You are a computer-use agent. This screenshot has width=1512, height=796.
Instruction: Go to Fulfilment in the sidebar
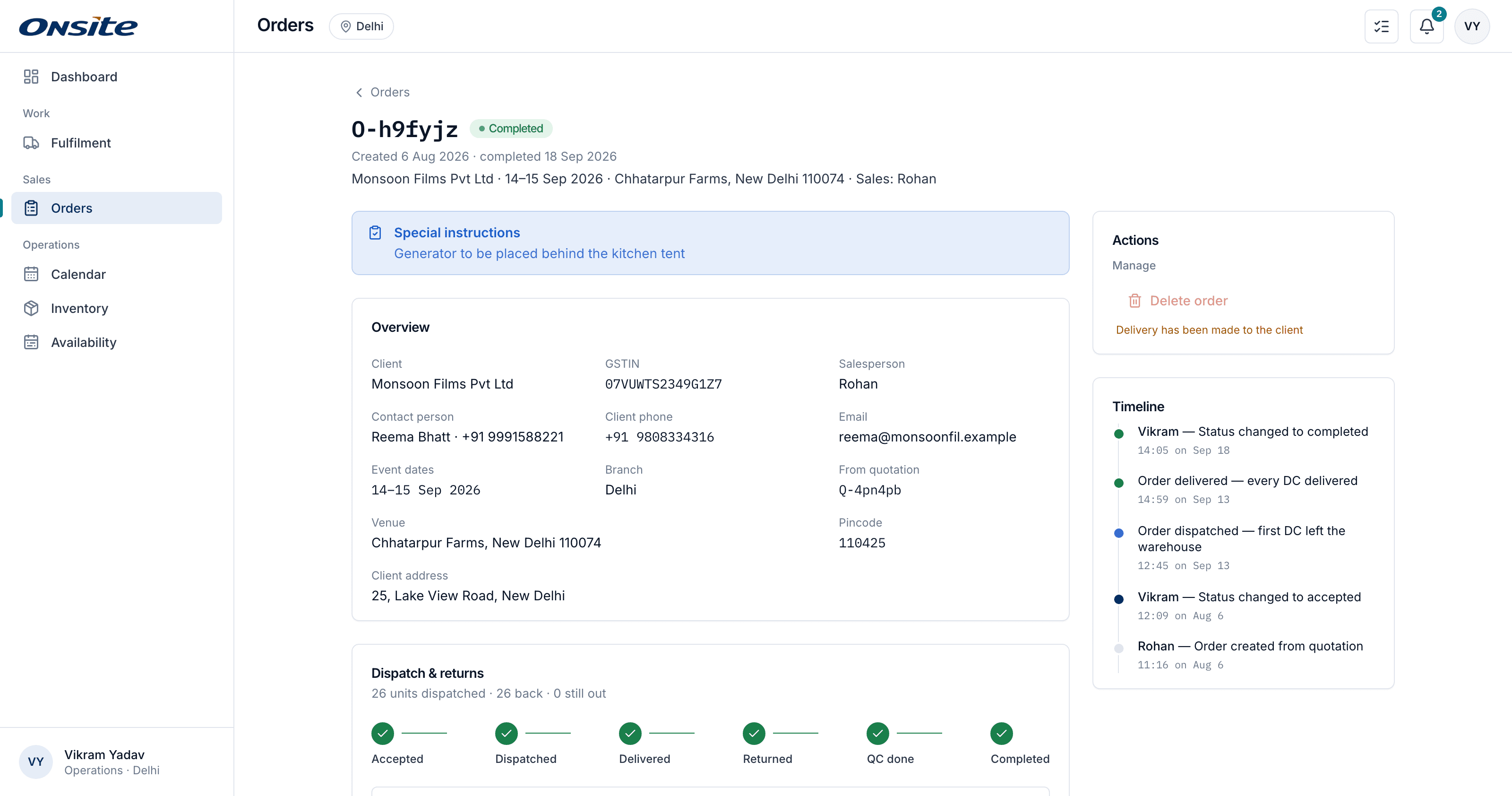[x=116, y=143]
